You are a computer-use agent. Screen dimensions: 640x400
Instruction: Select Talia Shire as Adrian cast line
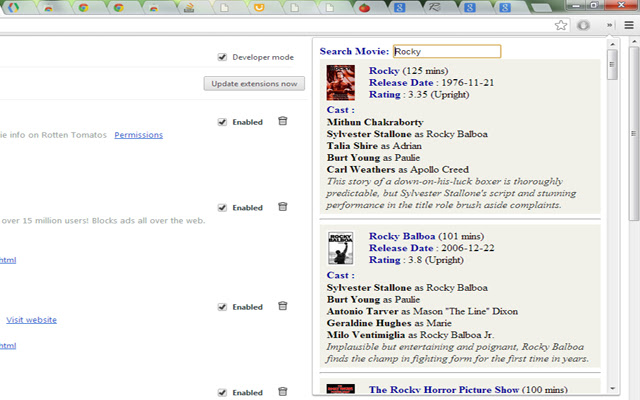[x=374, y=146]
